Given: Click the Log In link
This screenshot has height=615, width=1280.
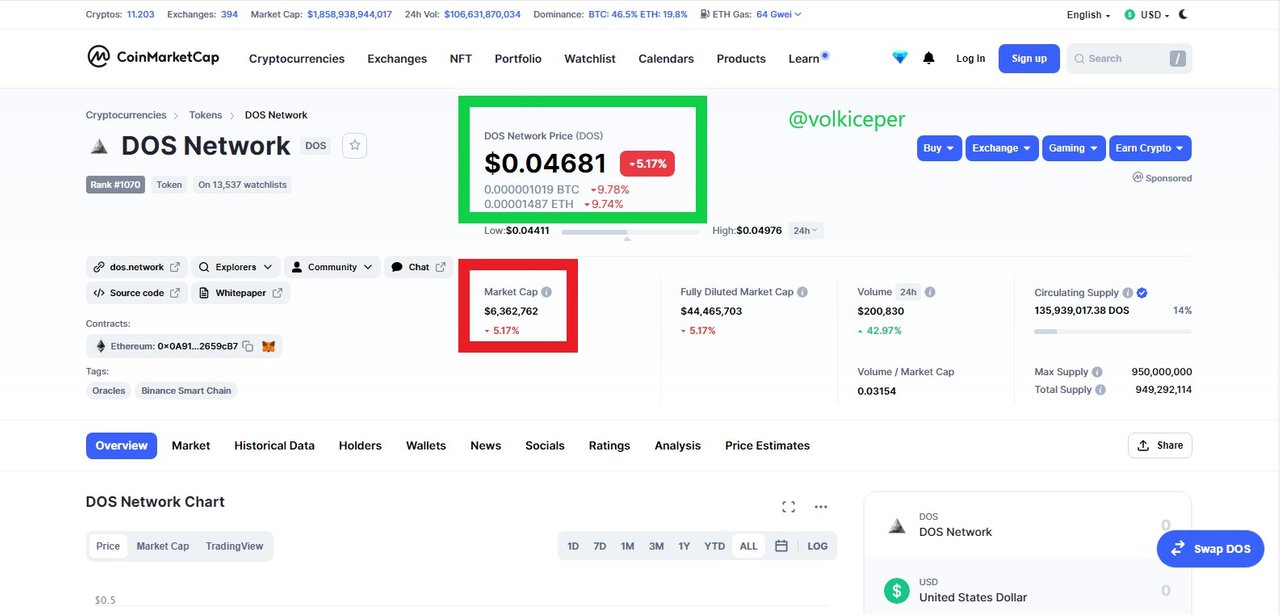Looking at the screenshot, I should click(970, 59).
